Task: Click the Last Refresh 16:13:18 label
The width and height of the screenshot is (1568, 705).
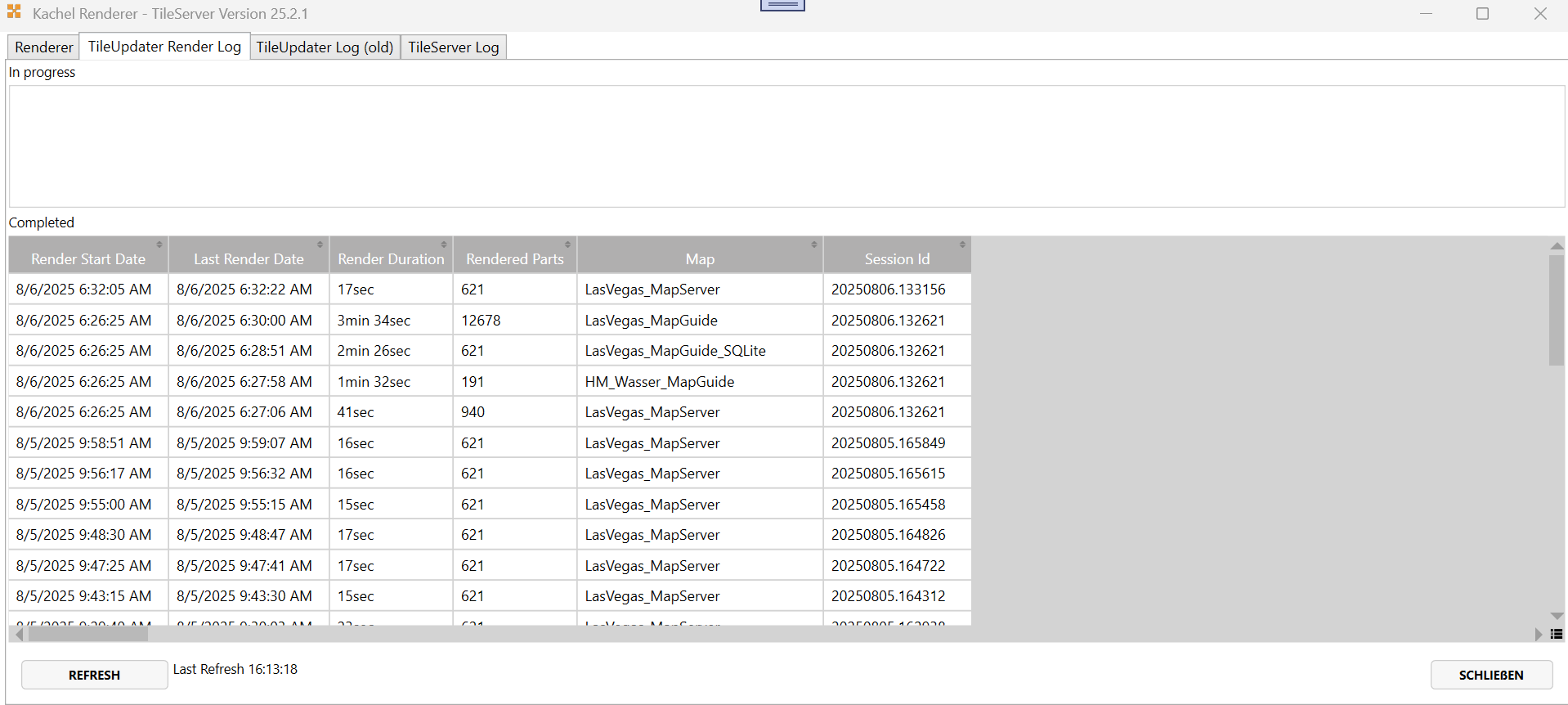Action: click(235, 669)
